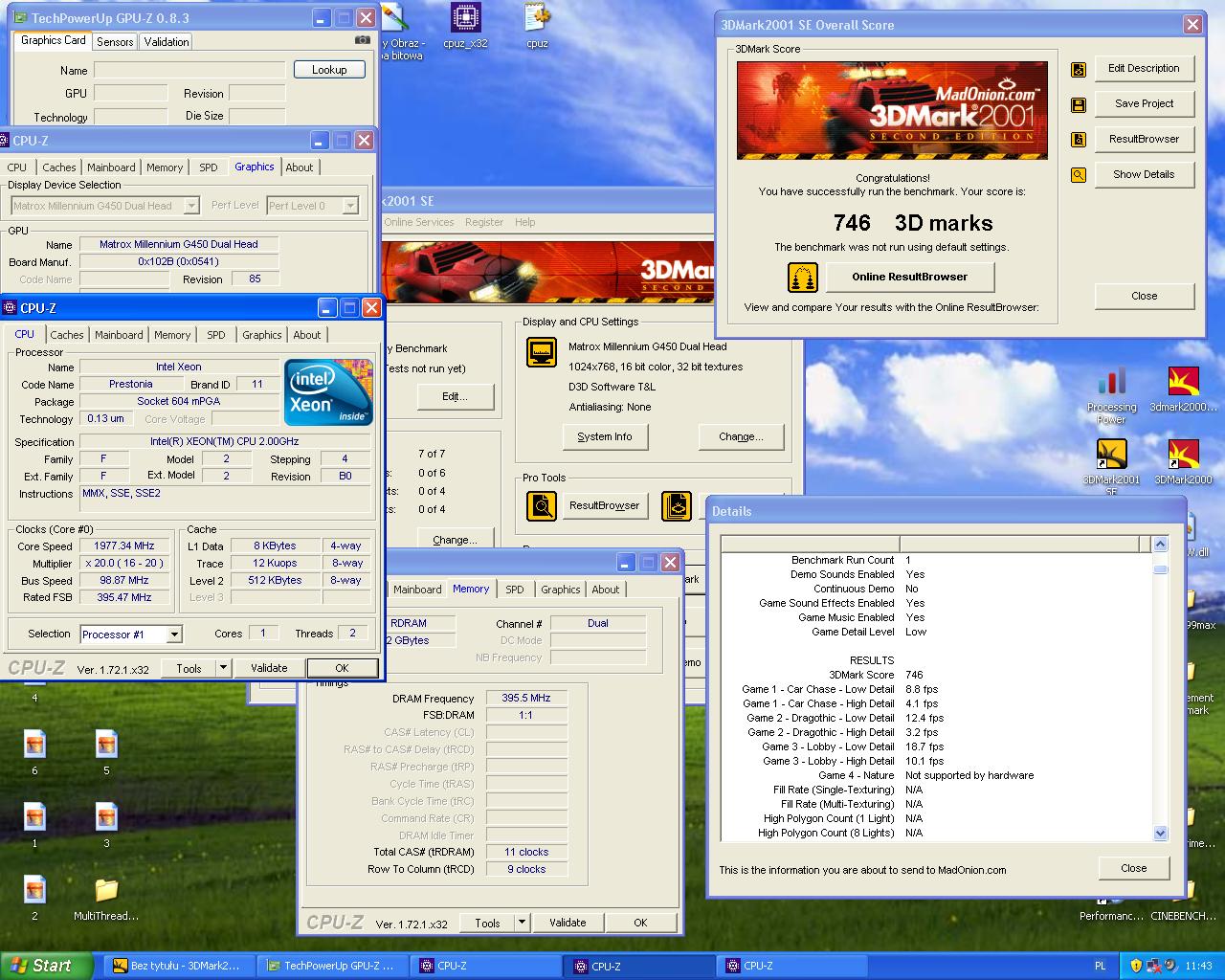
Task: Open the 3dmark2000... desktop icon in the top row
Action: pos(1184,389)
